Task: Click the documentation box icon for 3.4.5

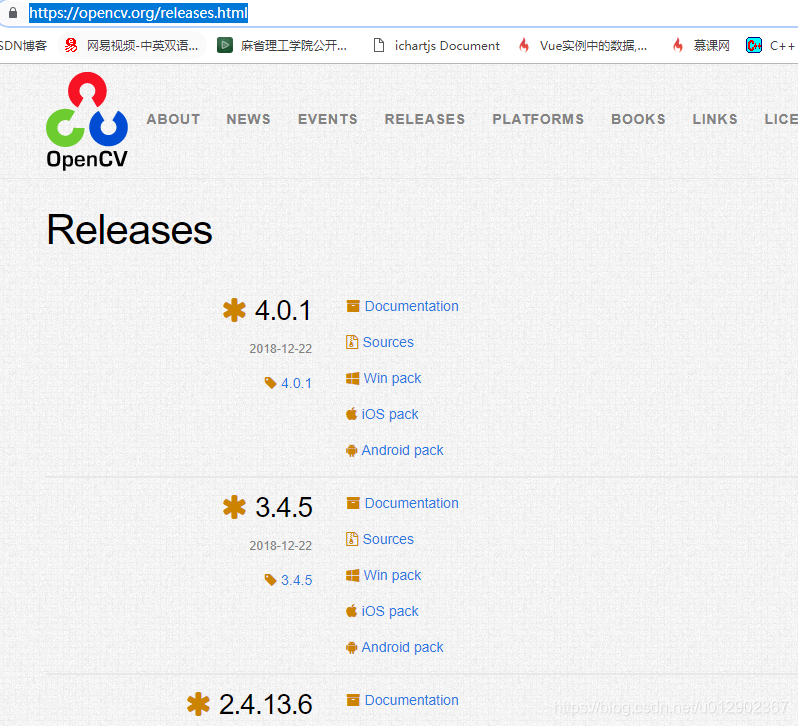Action: [353, 503]
